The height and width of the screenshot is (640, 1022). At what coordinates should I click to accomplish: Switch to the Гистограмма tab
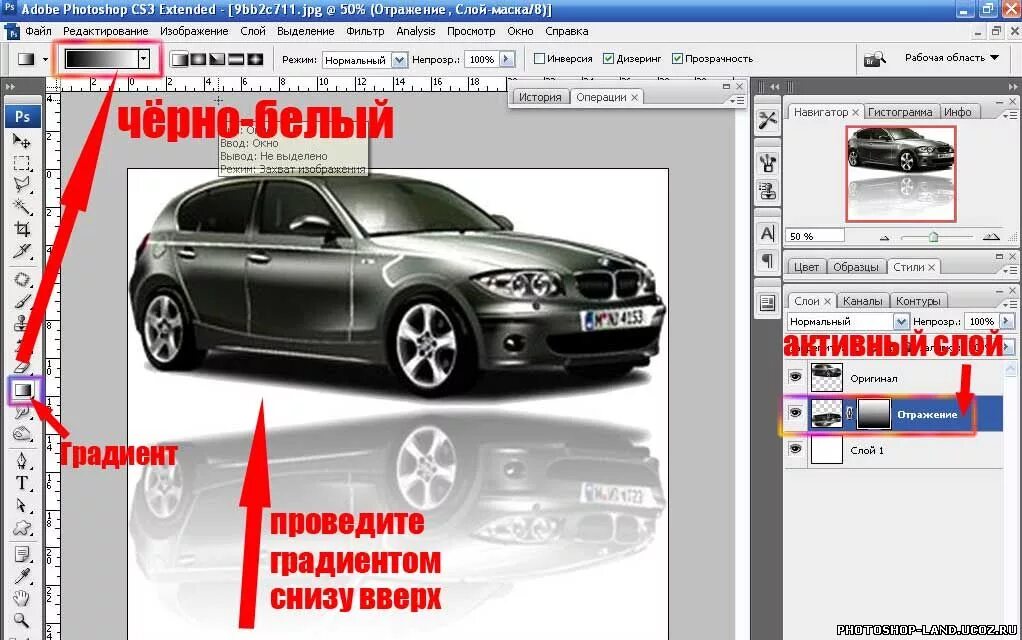click(x=900, y=112)
